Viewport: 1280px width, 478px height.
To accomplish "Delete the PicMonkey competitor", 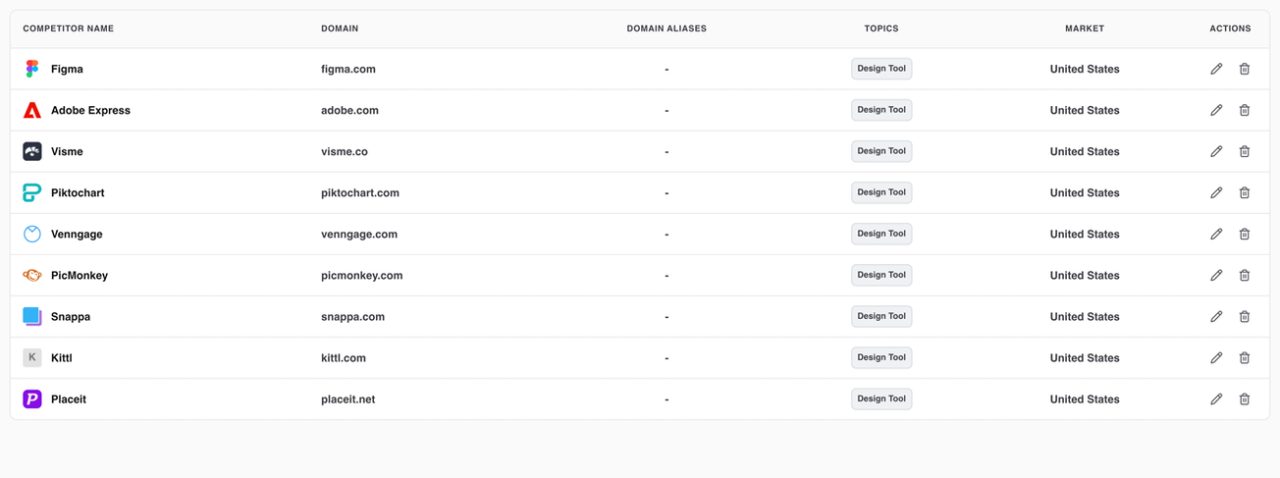I will 1244,275.
